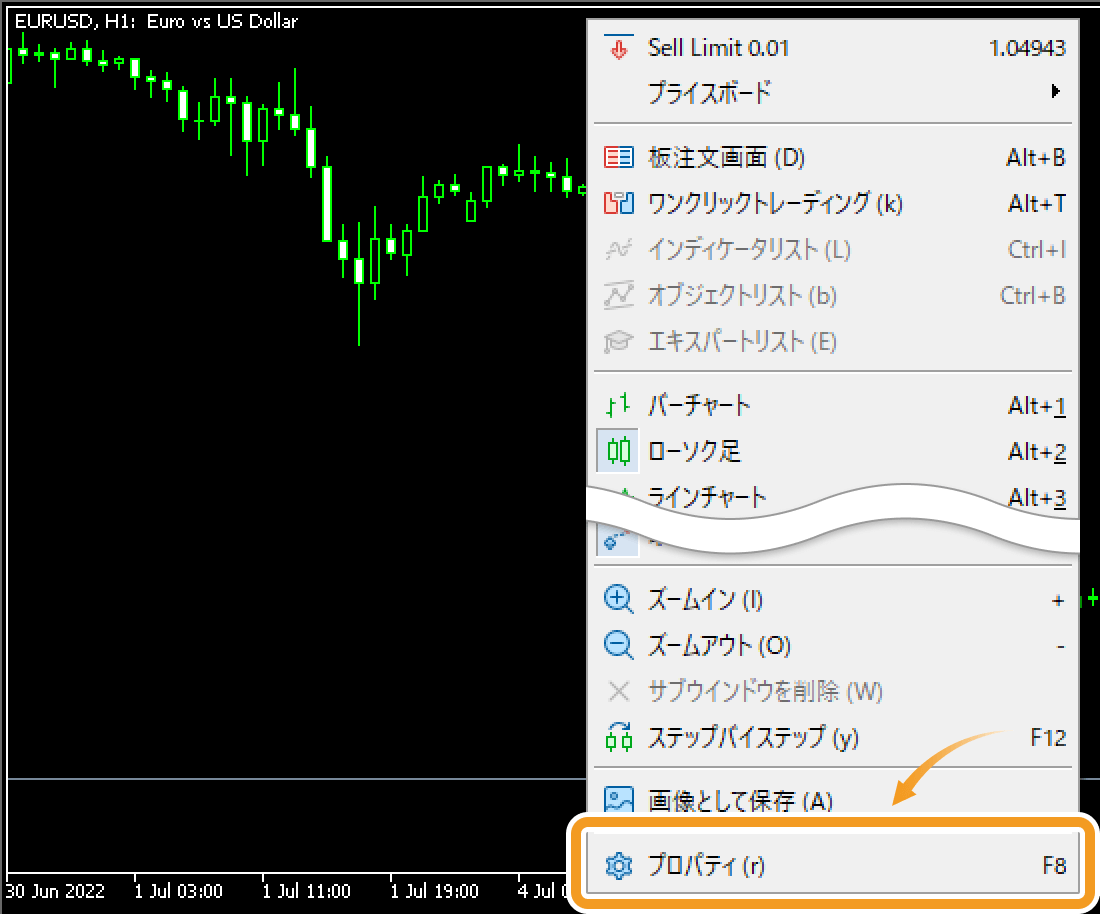Click the ステップバイステップ candles icon
This screenshot has height=914, width=1100.
tap(619, 737)
